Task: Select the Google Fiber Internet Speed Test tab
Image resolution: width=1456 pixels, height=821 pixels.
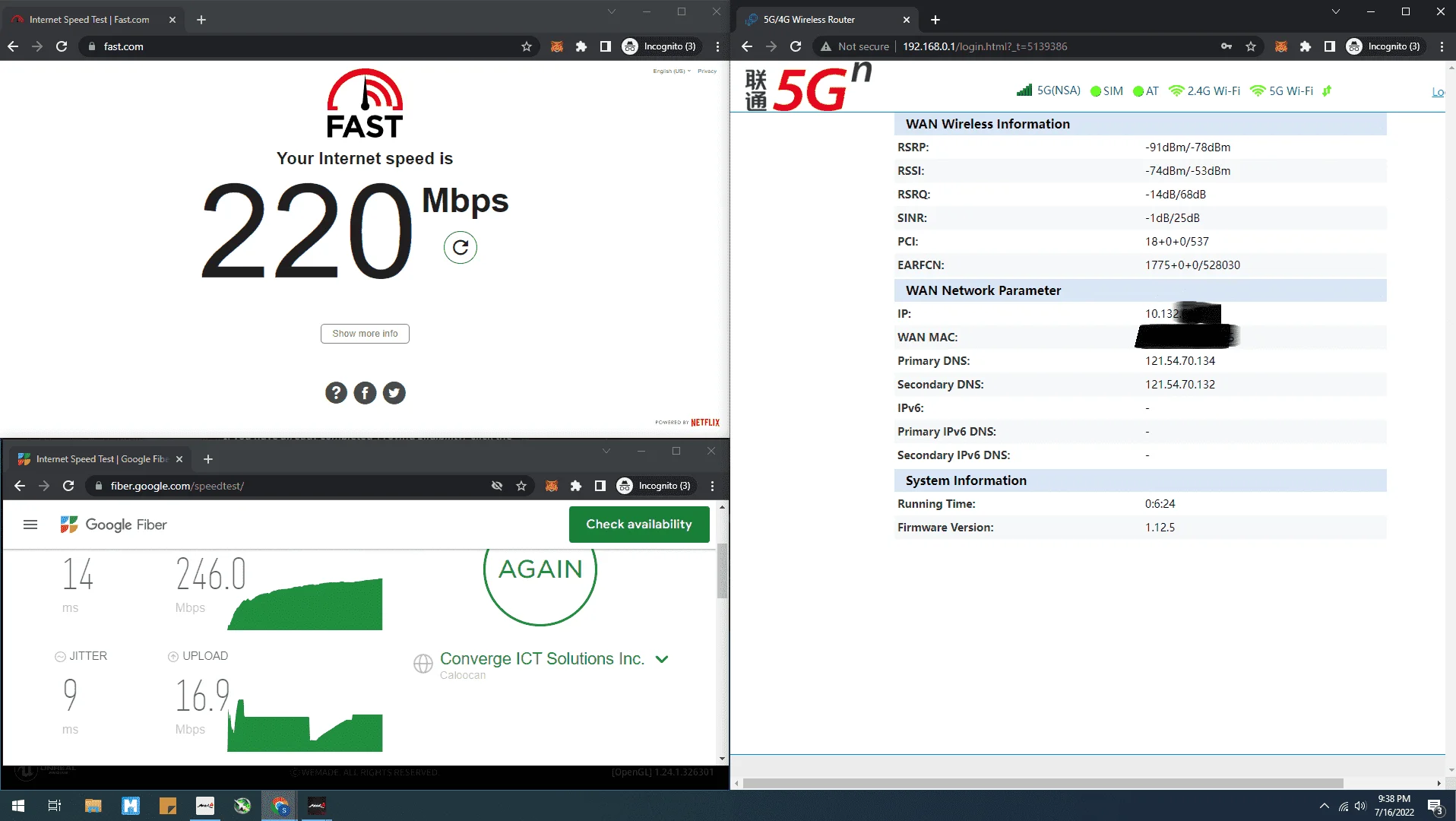Action: tap(101, 459)
